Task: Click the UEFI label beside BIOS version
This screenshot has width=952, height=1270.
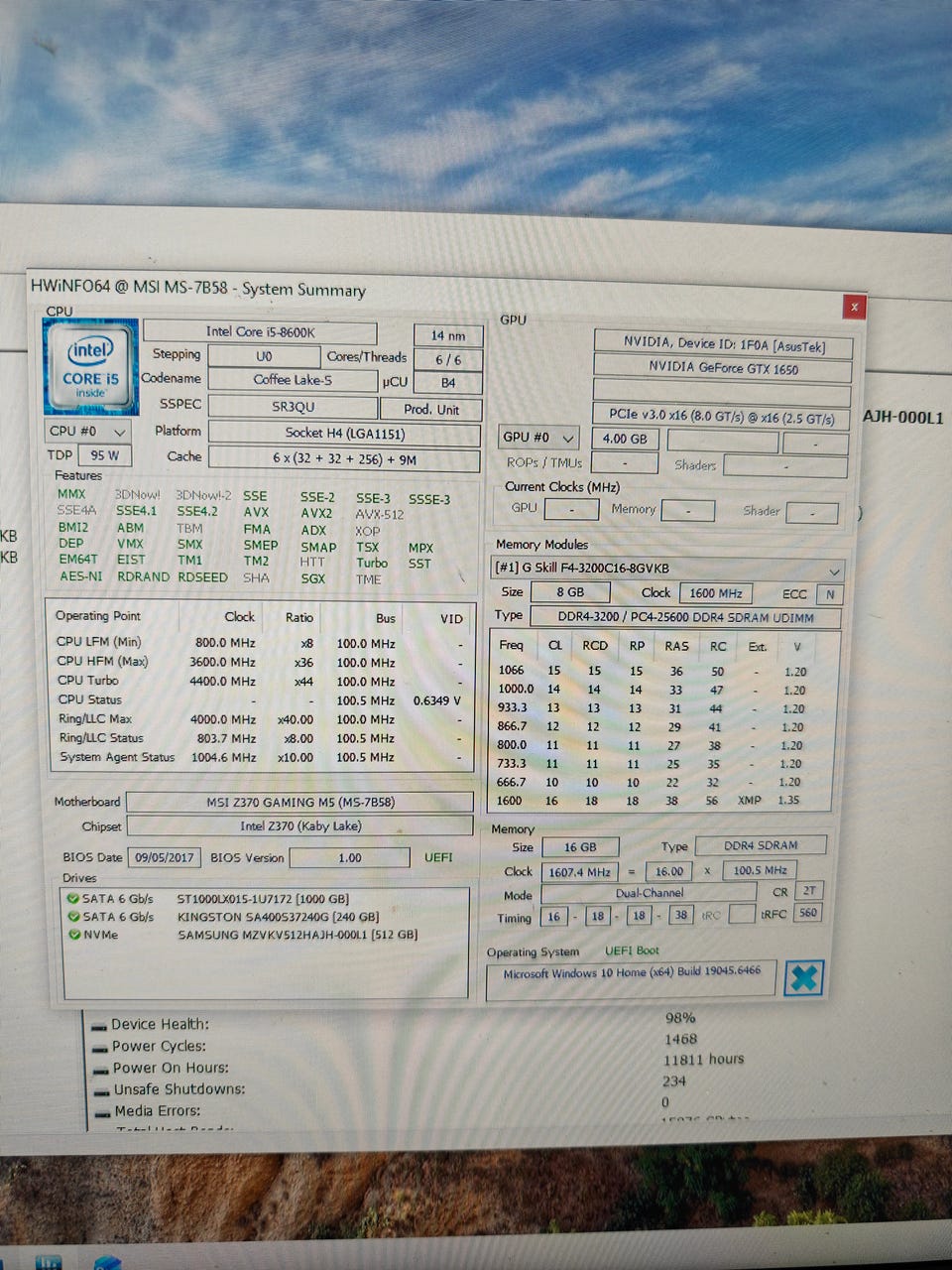Action: pyautogui.click(x=438, y=857)
